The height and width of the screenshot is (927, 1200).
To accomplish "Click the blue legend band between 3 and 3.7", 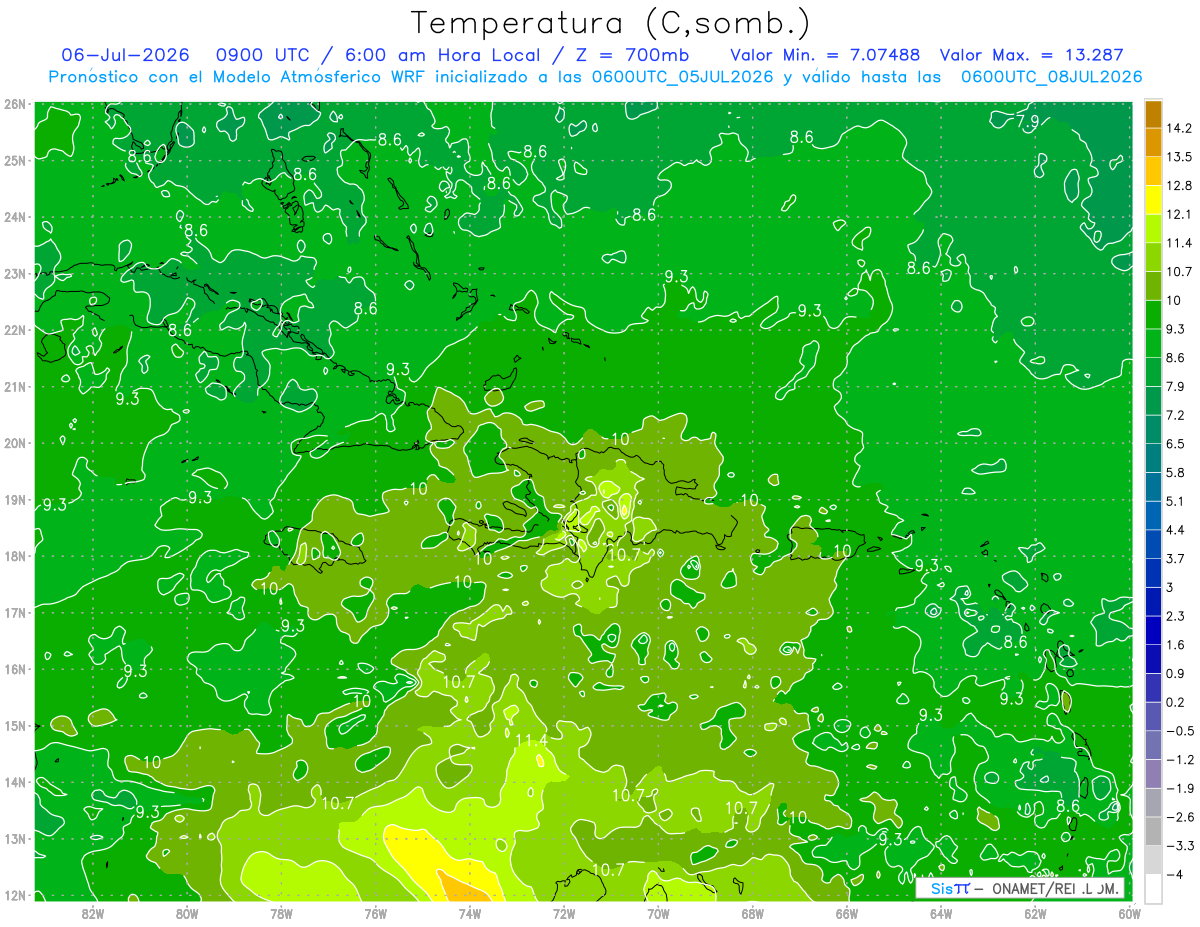I will tap(1153, 573).
